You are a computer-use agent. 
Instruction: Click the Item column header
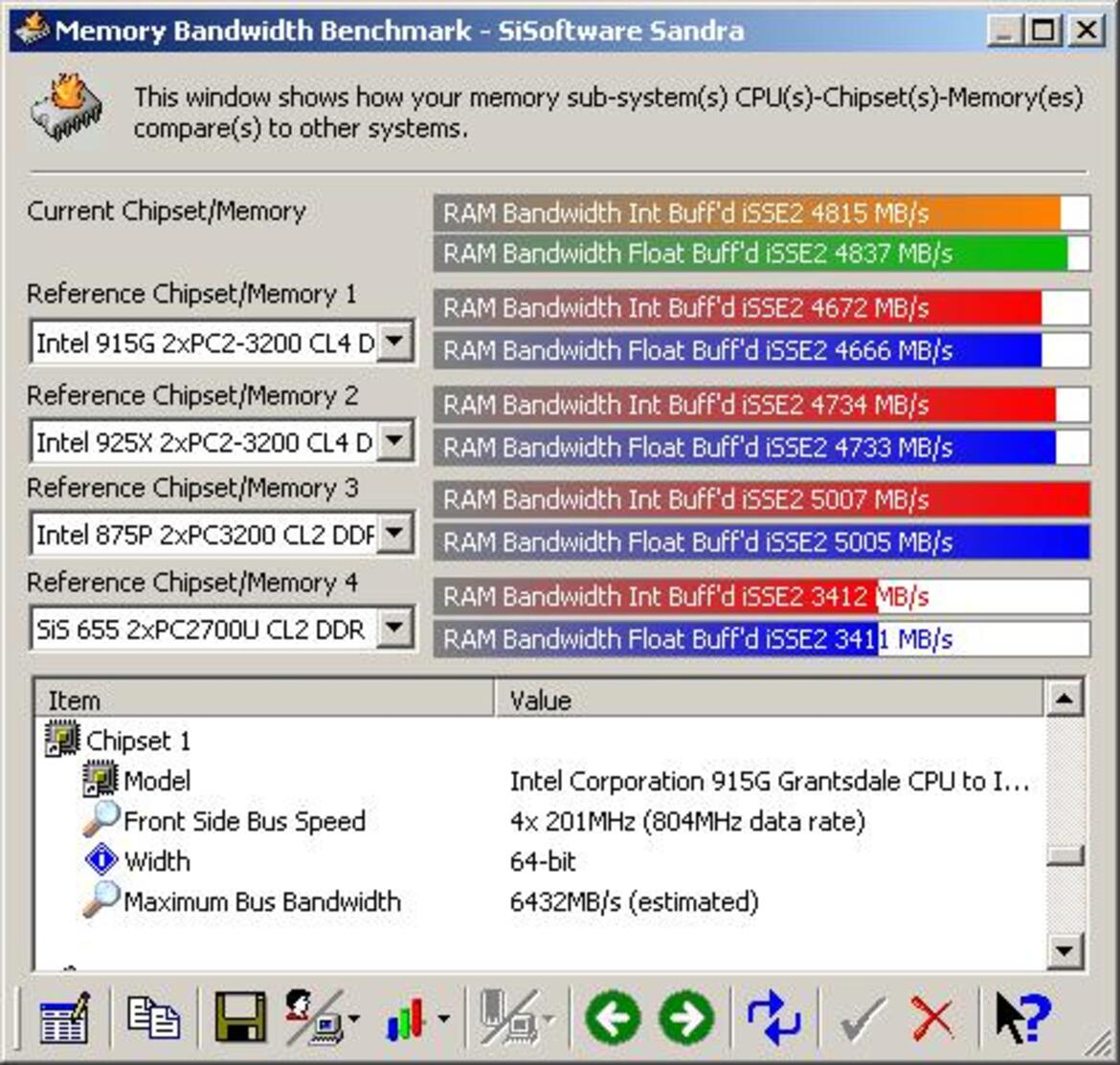264,699
